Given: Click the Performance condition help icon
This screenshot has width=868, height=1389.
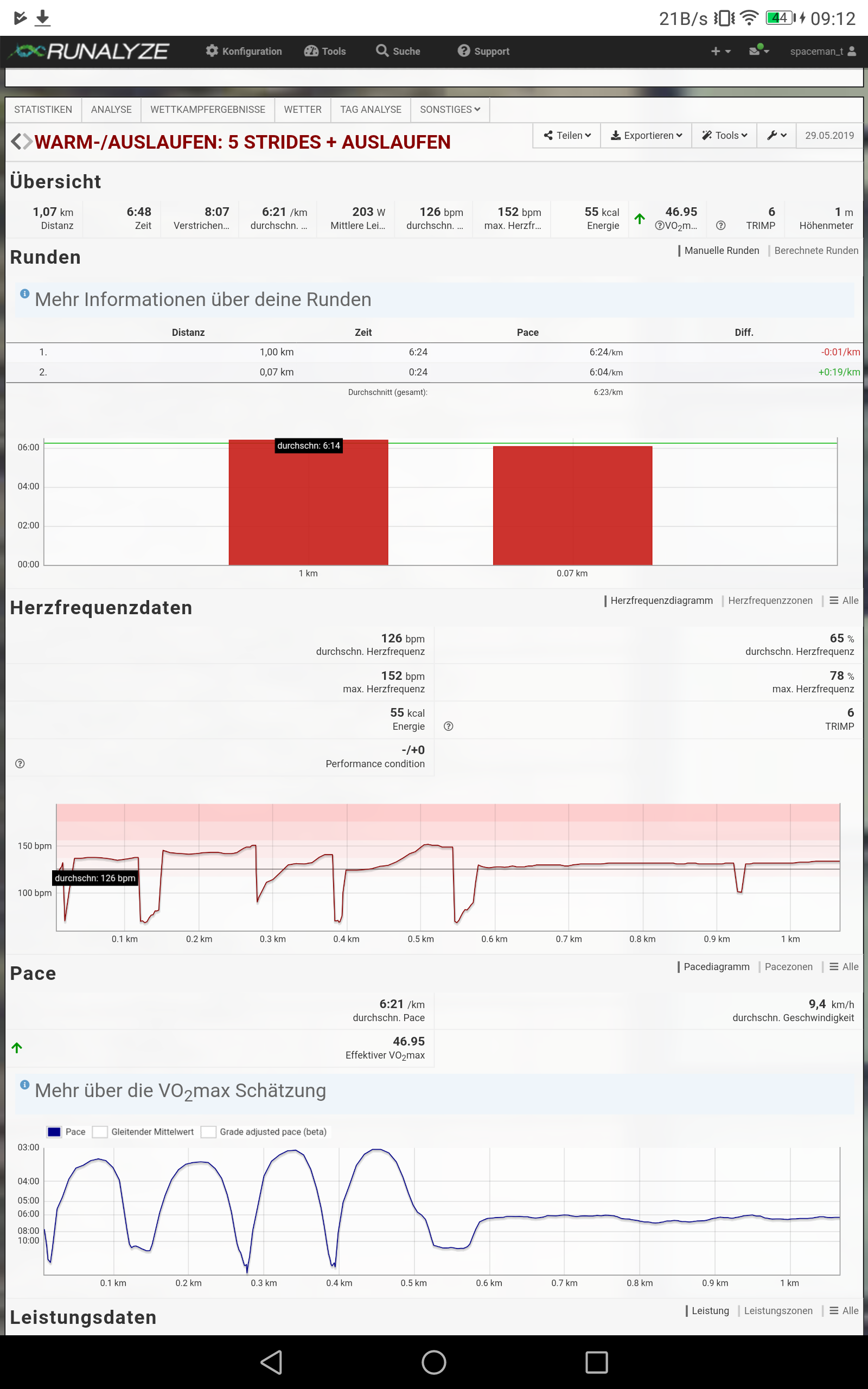Looking at the screenshot, I should tap(20, 763).
